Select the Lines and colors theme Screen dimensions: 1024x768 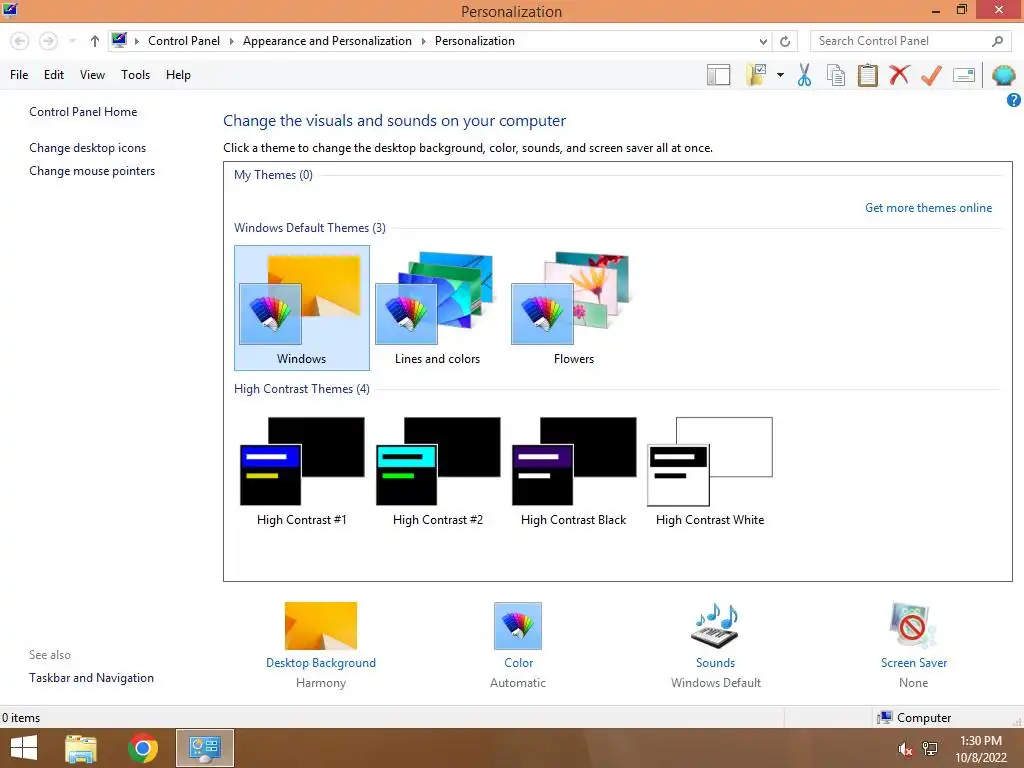(437, 308)
